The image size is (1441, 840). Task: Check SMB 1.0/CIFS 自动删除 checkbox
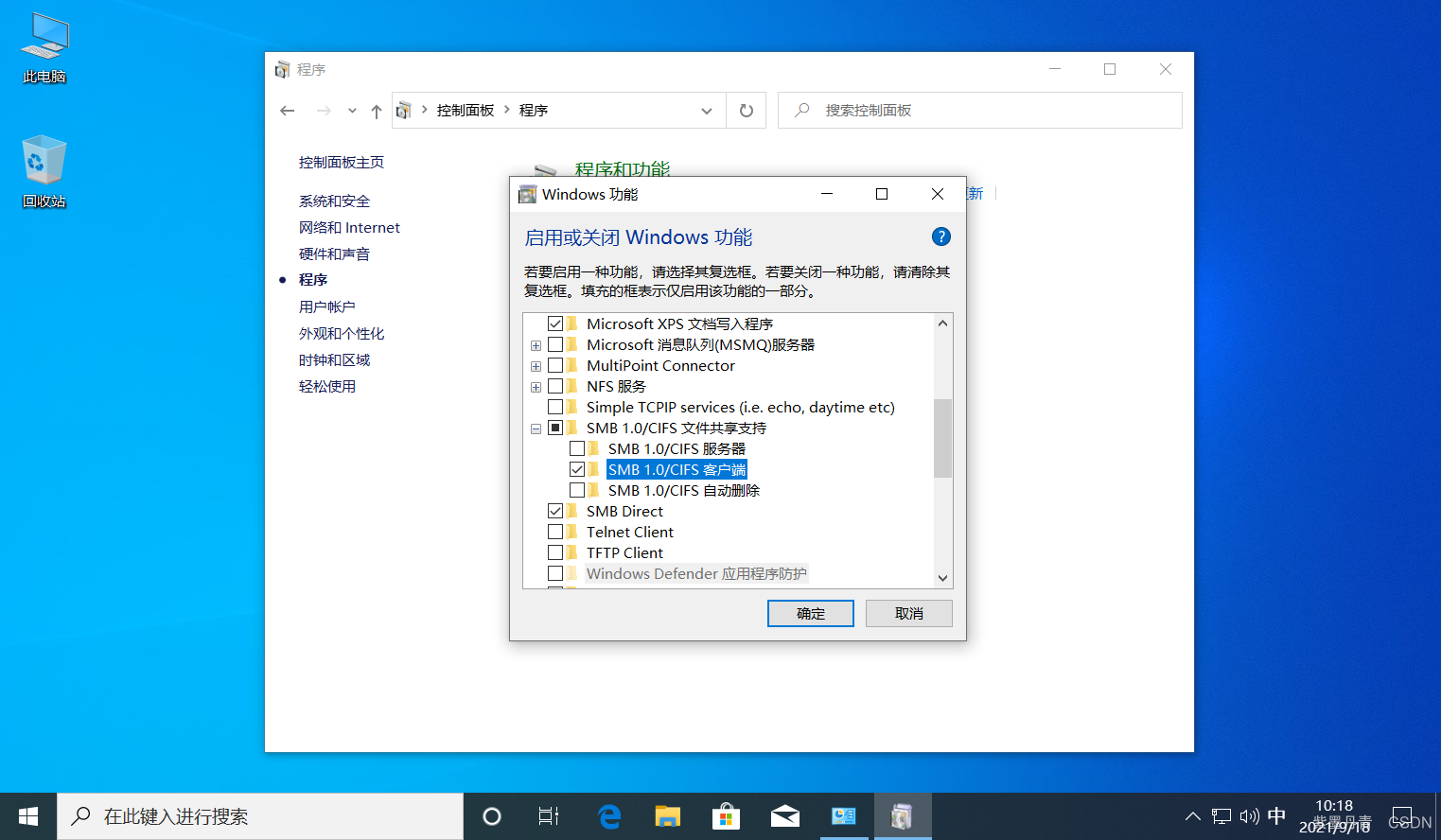577,490
